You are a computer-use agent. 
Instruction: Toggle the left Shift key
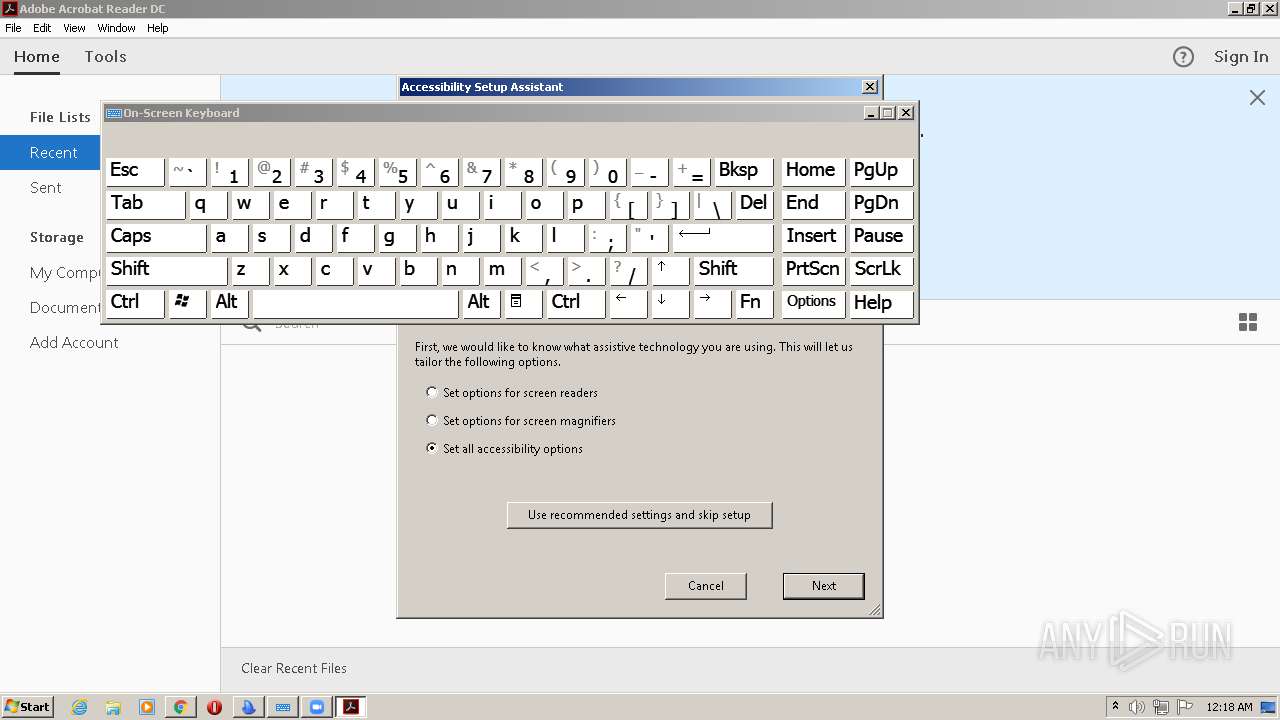(167, 270)
